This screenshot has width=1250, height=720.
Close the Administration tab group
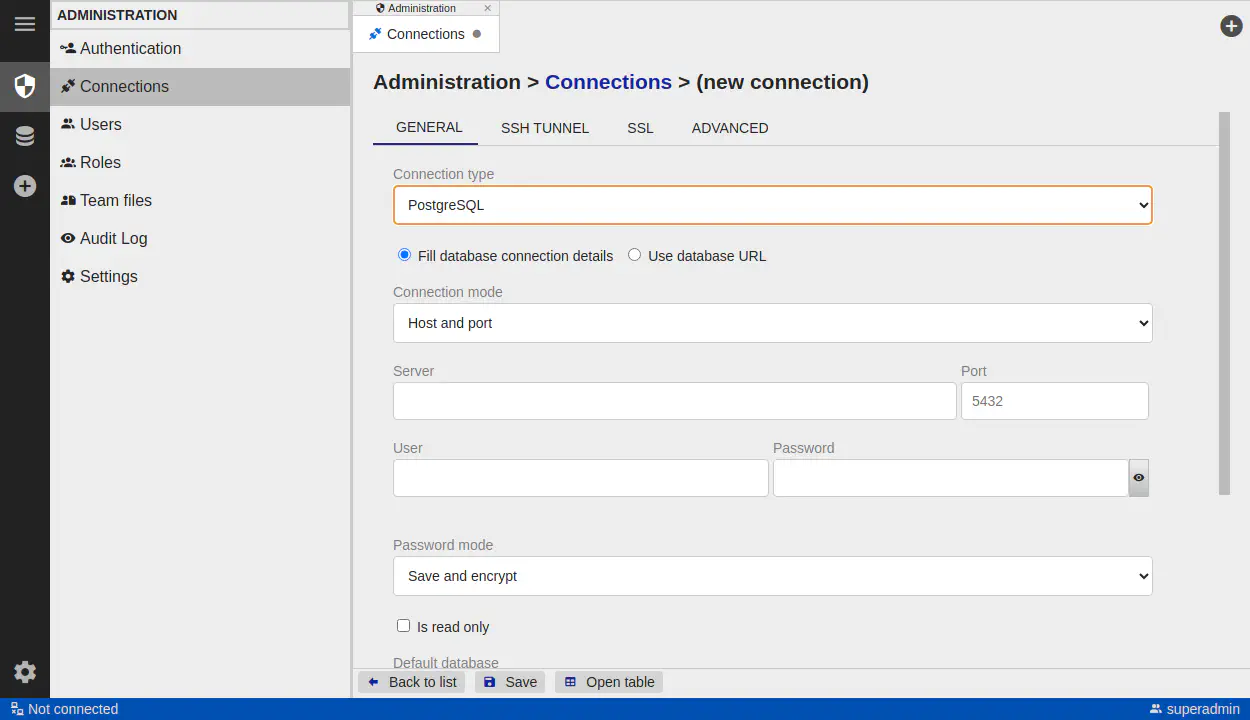(x=488, y=8)
